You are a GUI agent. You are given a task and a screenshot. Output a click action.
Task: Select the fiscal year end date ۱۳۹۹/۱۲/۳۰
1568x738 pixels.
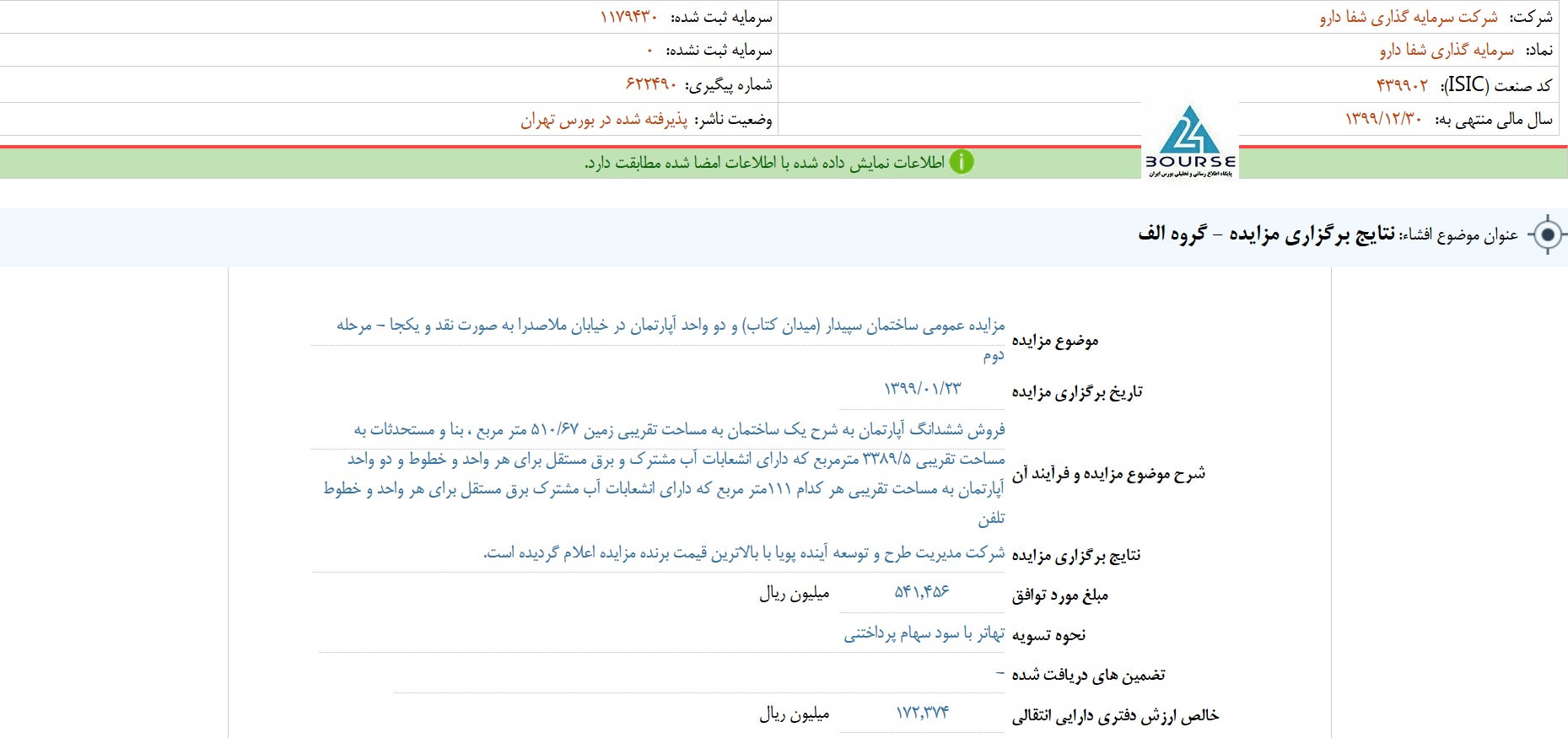click(x=1383, y=120)
